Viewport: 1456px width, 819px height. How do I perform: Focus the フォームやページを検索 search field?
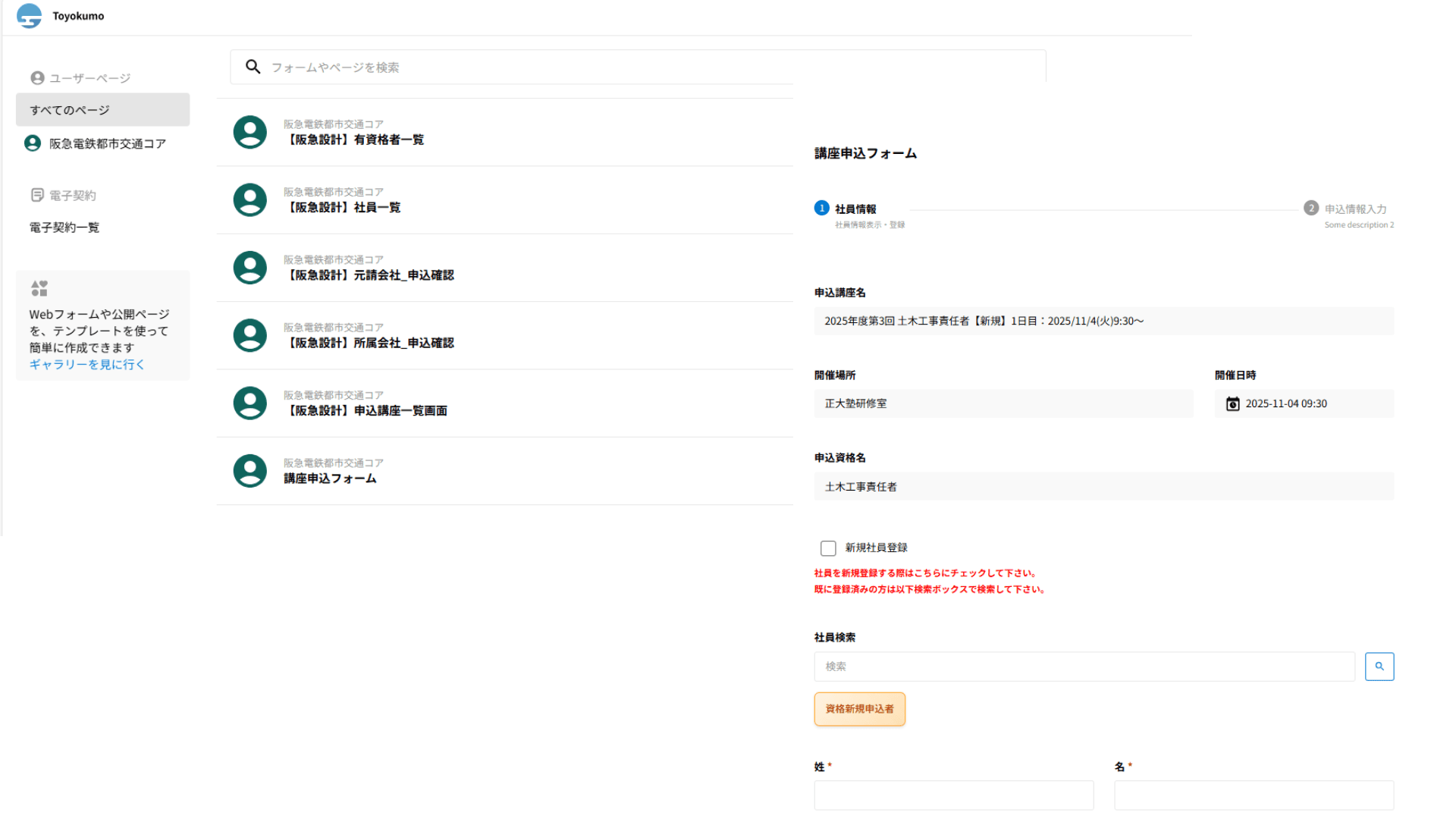coord(638,67)
